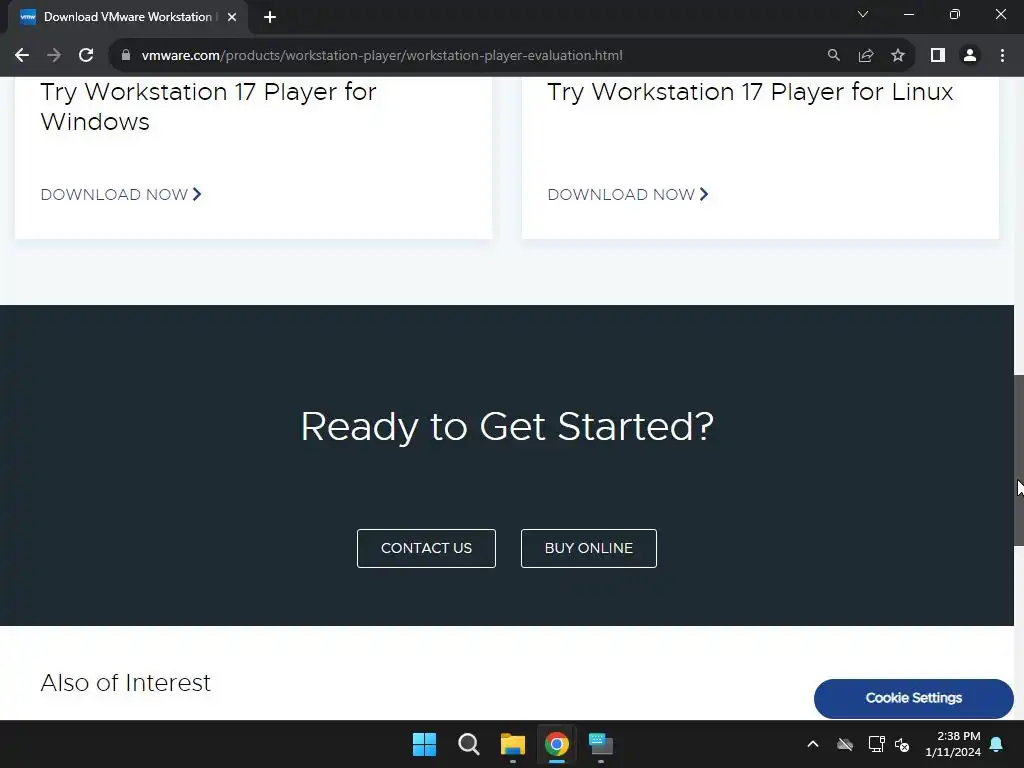Download Workstation 17 Player for Windows
This screenshot has width=1024, height=768.
121,195
